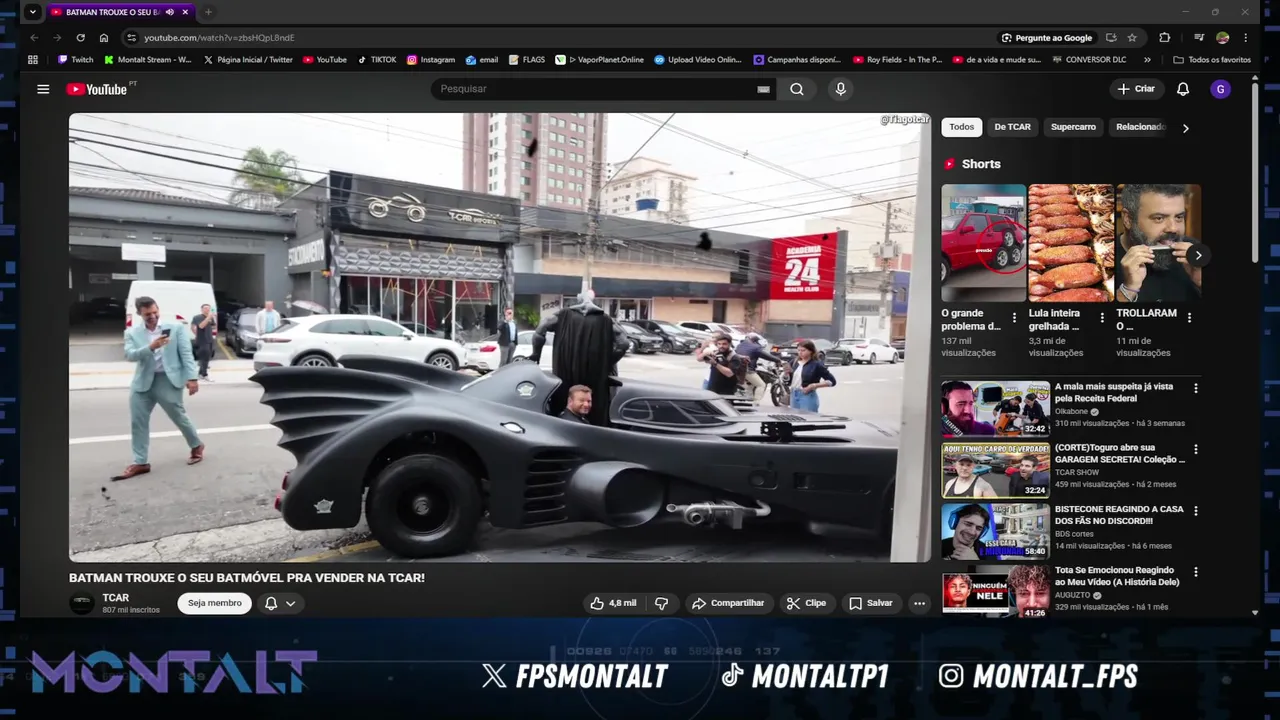Click the Batmobile video player
1280x720 pixels.
500,337
